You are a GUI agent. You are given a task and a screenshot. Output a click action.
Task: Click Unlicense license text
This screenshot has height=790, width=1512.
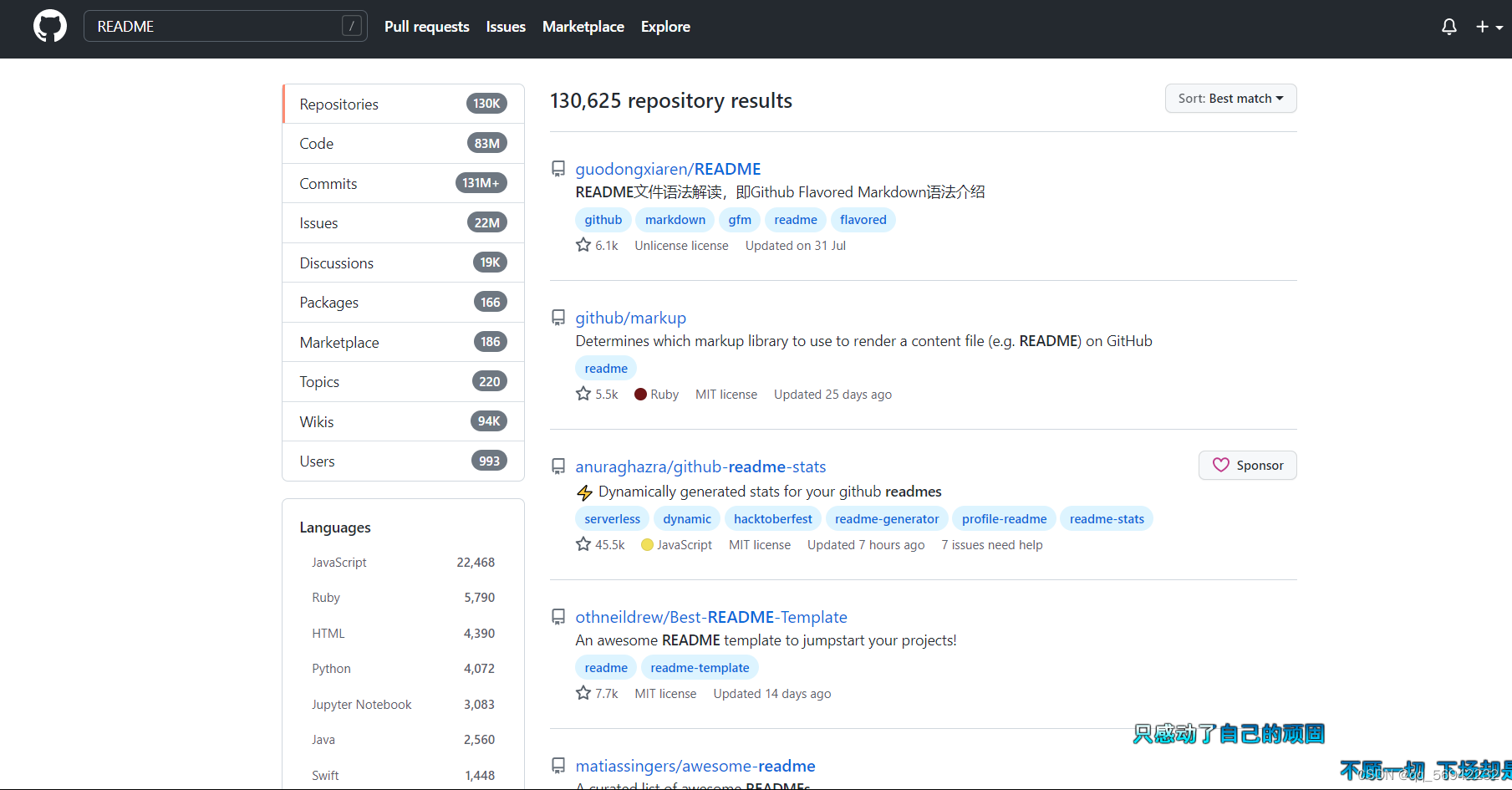click(x=681, y=246)
